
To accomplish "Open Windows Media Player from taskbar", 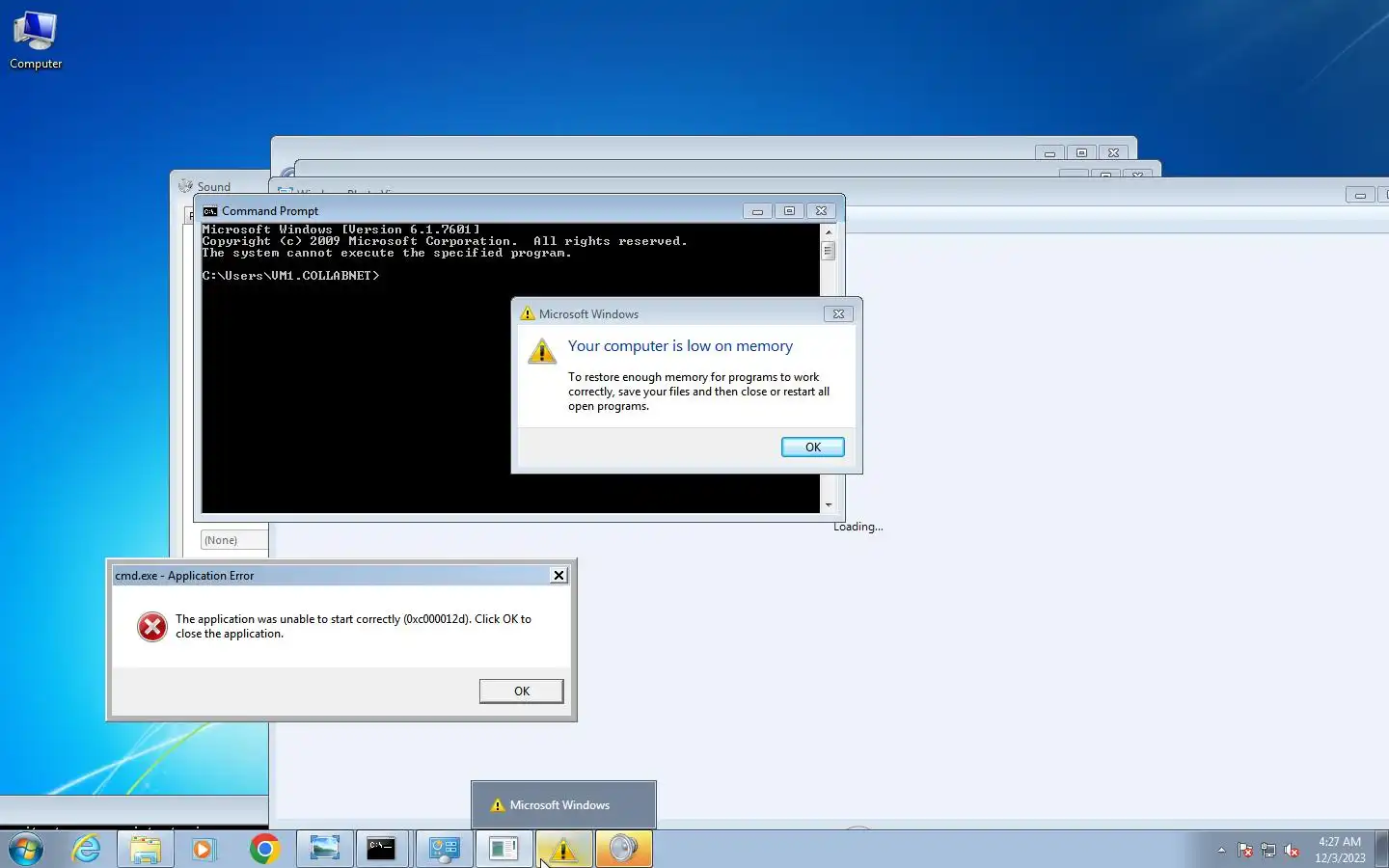I will click(203, 850).
